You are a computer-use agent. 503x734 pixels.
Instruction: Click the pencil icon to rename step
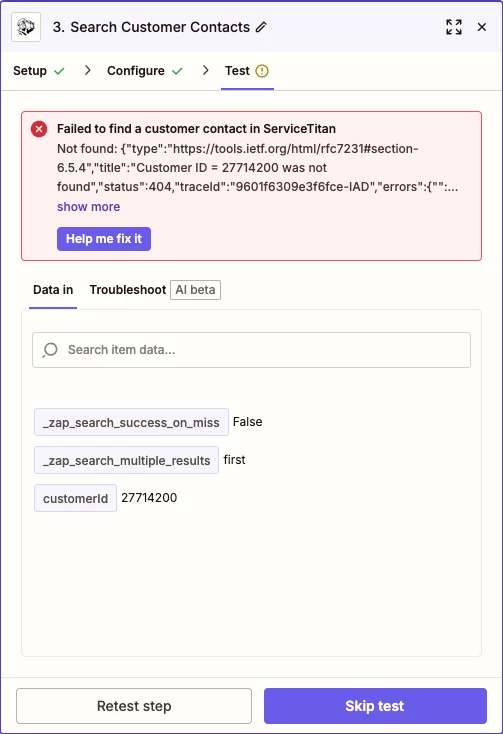tap(261, 27)
